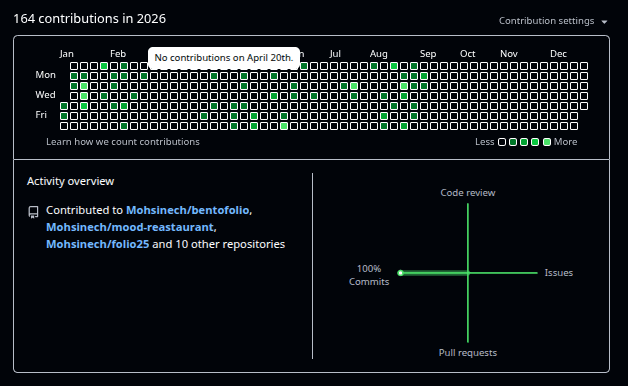Open the Mohsinech/folio25 repository link
The image size is (628, 386).
[97, 244]
